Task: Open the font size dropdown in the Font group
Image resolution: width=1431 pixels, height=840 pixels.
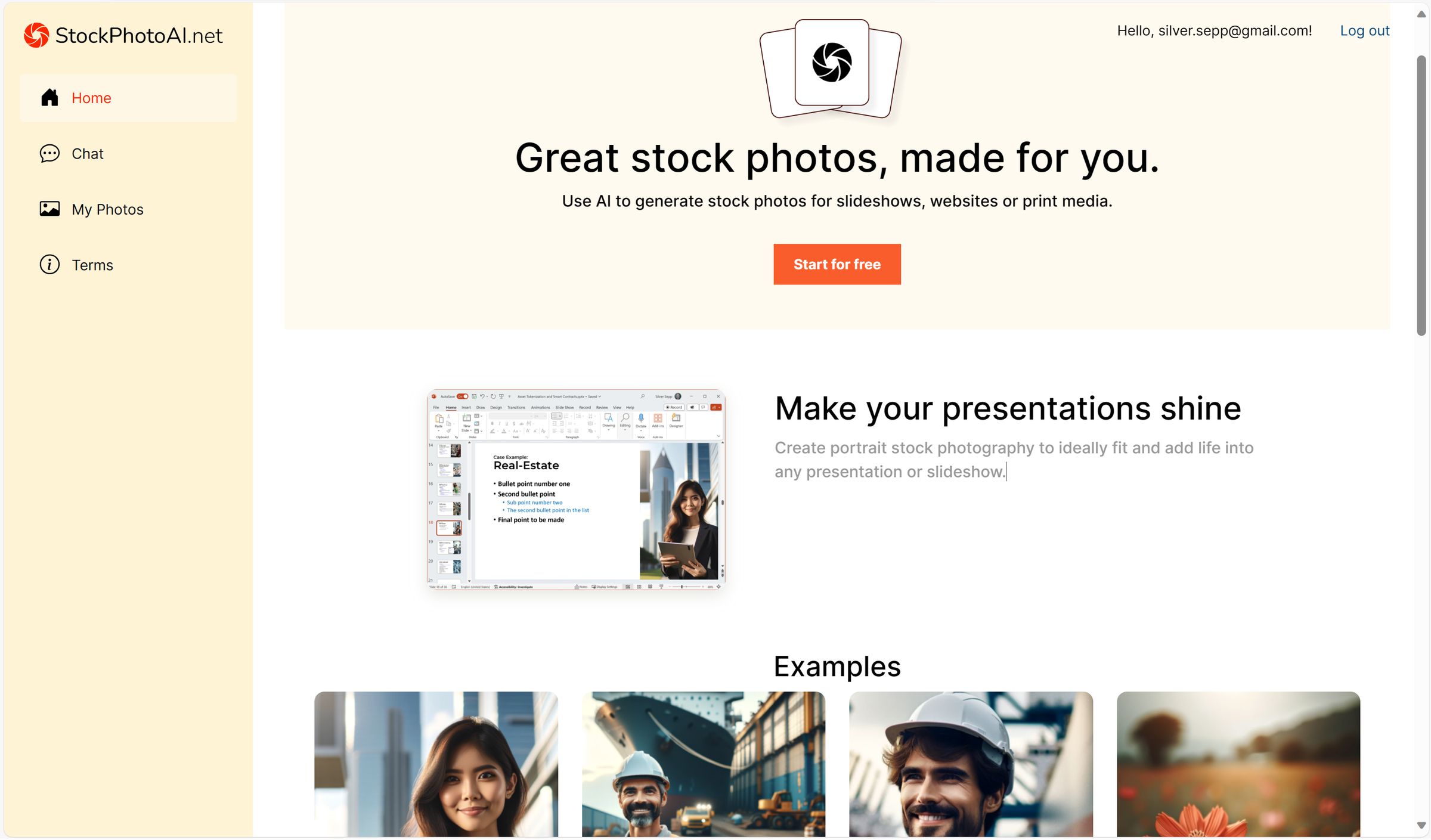Action: click(x=544, y=416)
